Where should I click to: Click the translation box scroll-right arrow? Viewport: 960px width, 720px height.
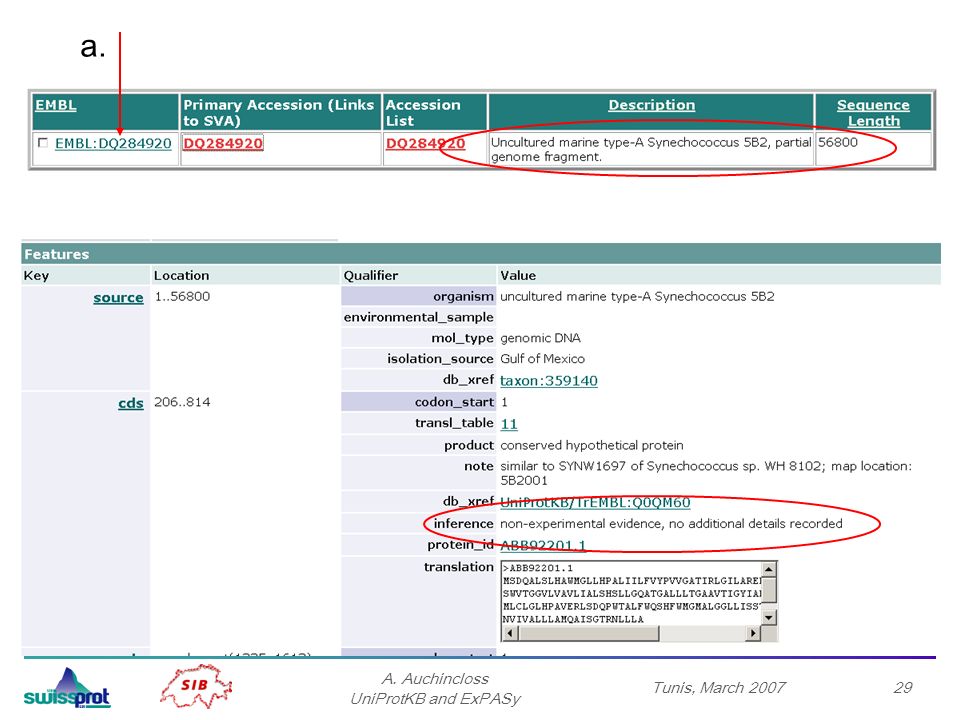(x=753, y=633)
